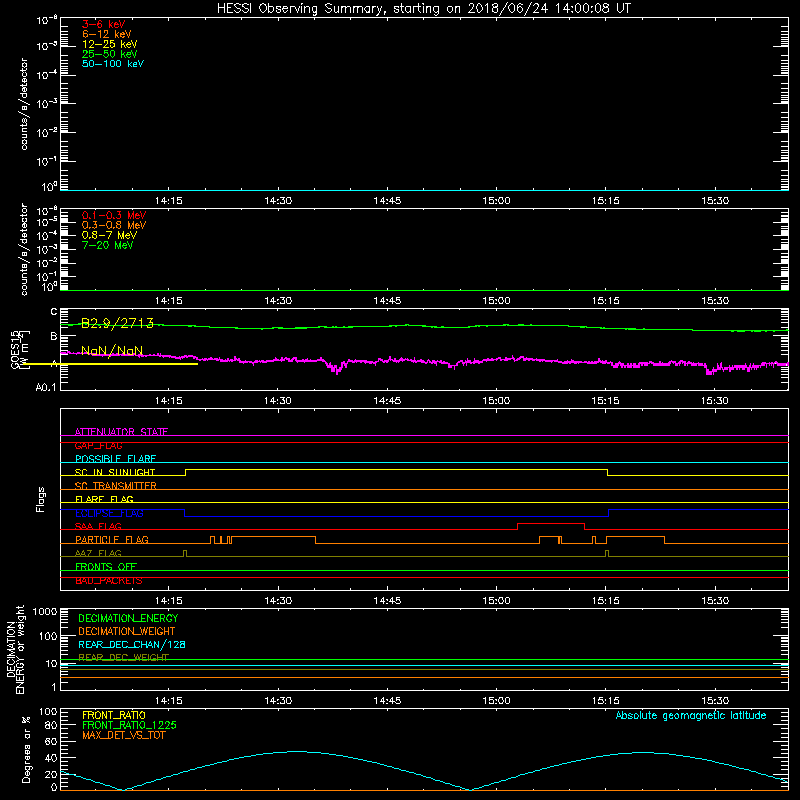Select the vertical Flags axis title
The width and height of the screenshot is (800, 800).
(x=41, y=499)
